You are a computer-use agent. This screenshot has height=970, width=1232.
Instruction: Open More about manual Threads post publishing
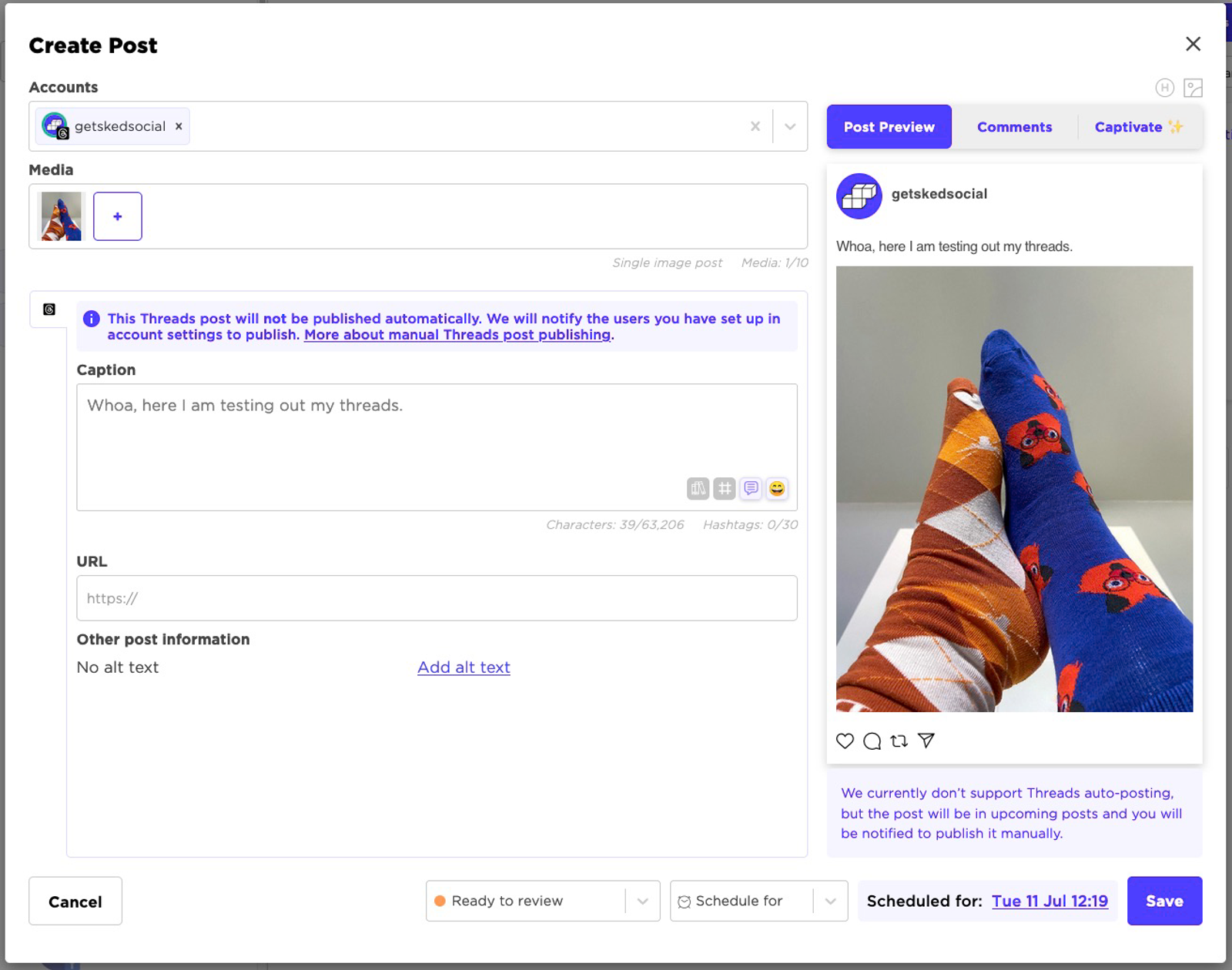(457, 335)
